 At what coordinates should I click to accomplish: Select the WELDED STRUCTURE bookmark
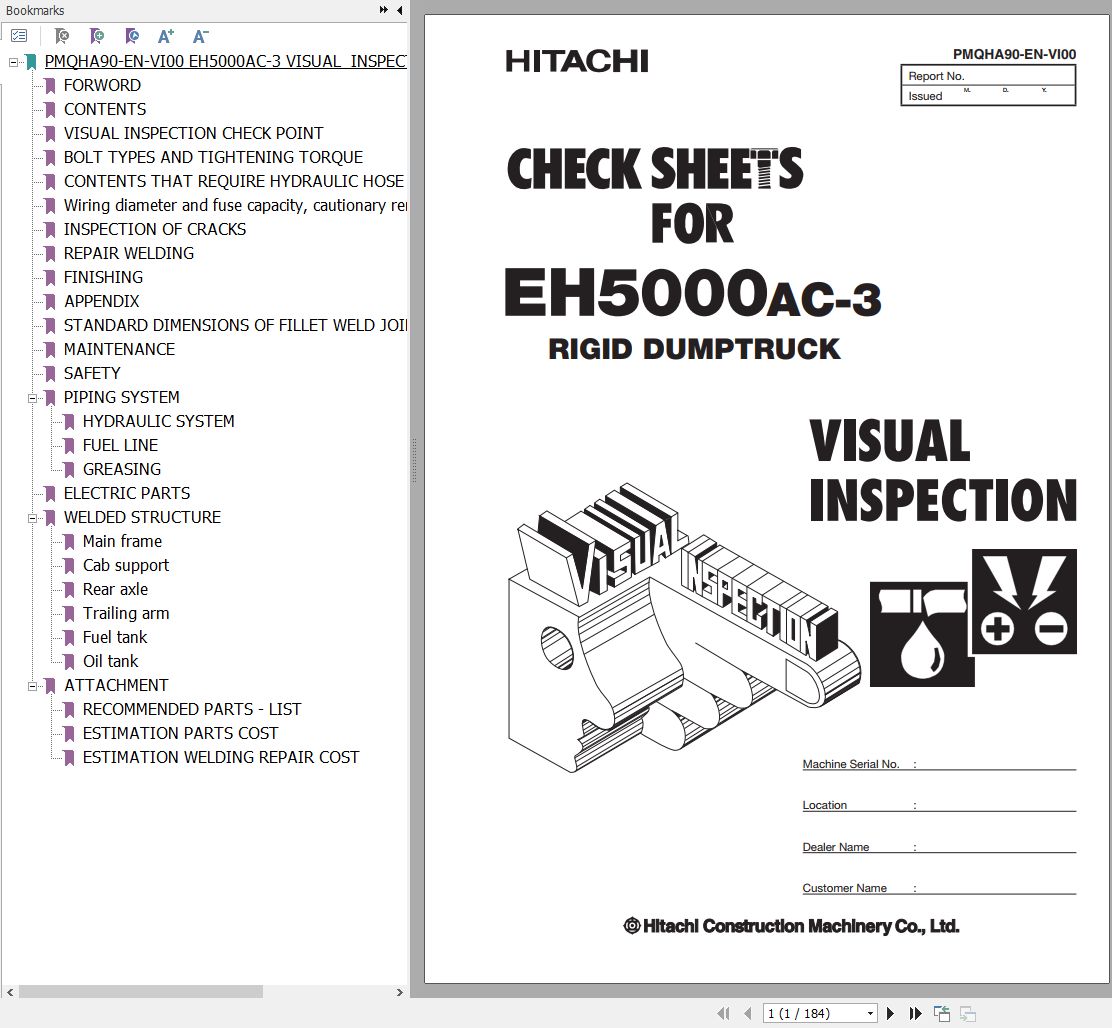pyautogui.click(x=143, y=518)
